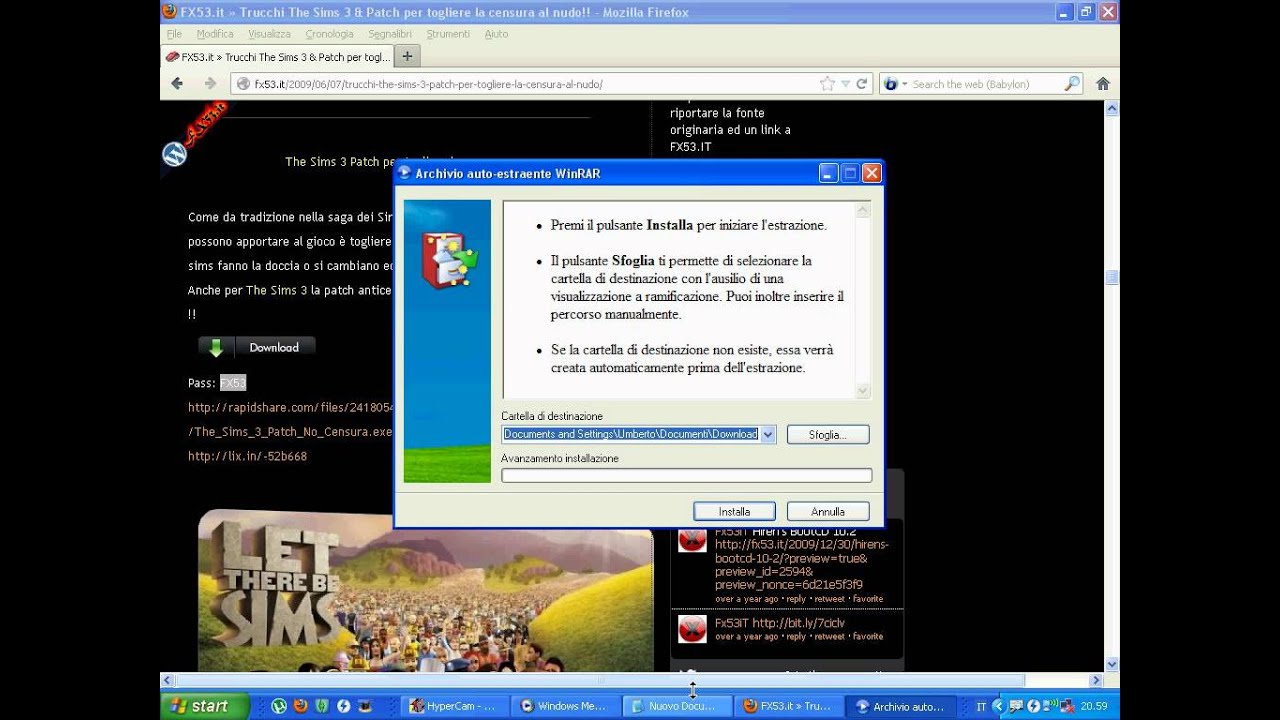Click the Firefox forward arrow button
The height and width of the screenshot is (720, 1280).
point(210,84)
